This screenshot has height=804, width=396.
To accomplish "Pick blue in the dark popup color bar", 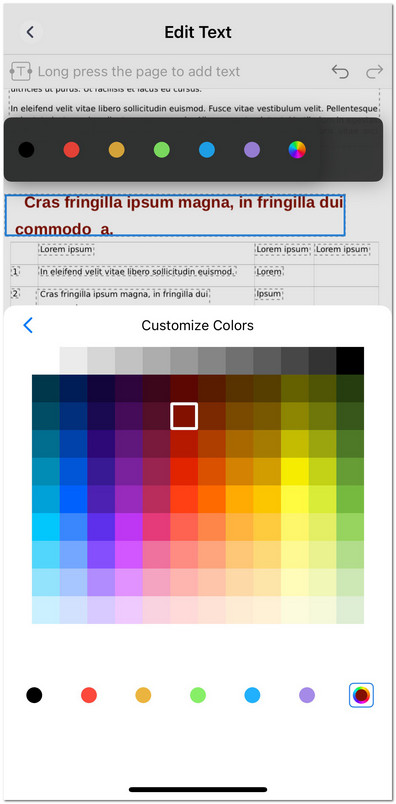I will [207, 150].
